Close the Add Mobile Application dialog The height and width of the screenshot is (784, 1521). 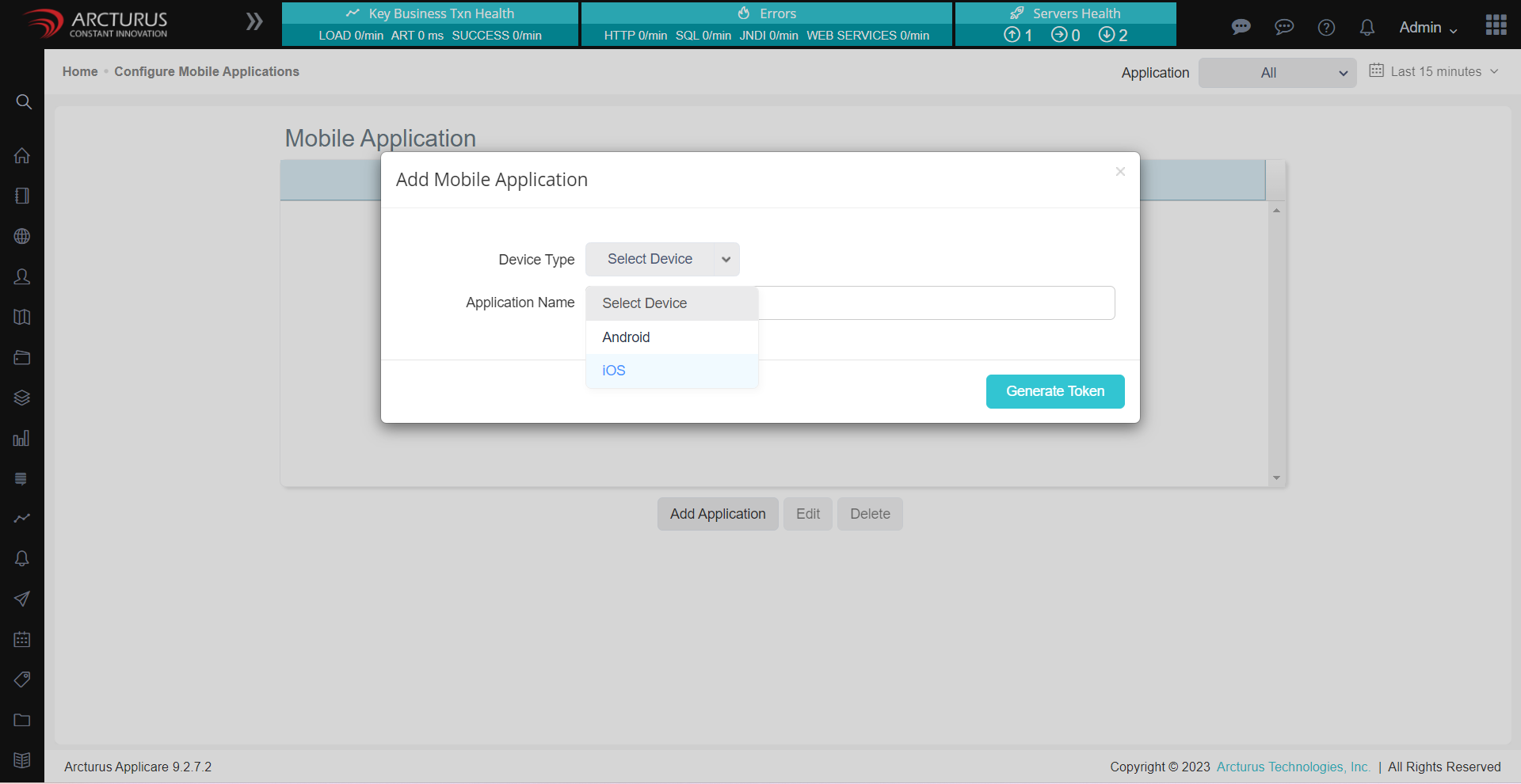click(x=1120, y=172)
